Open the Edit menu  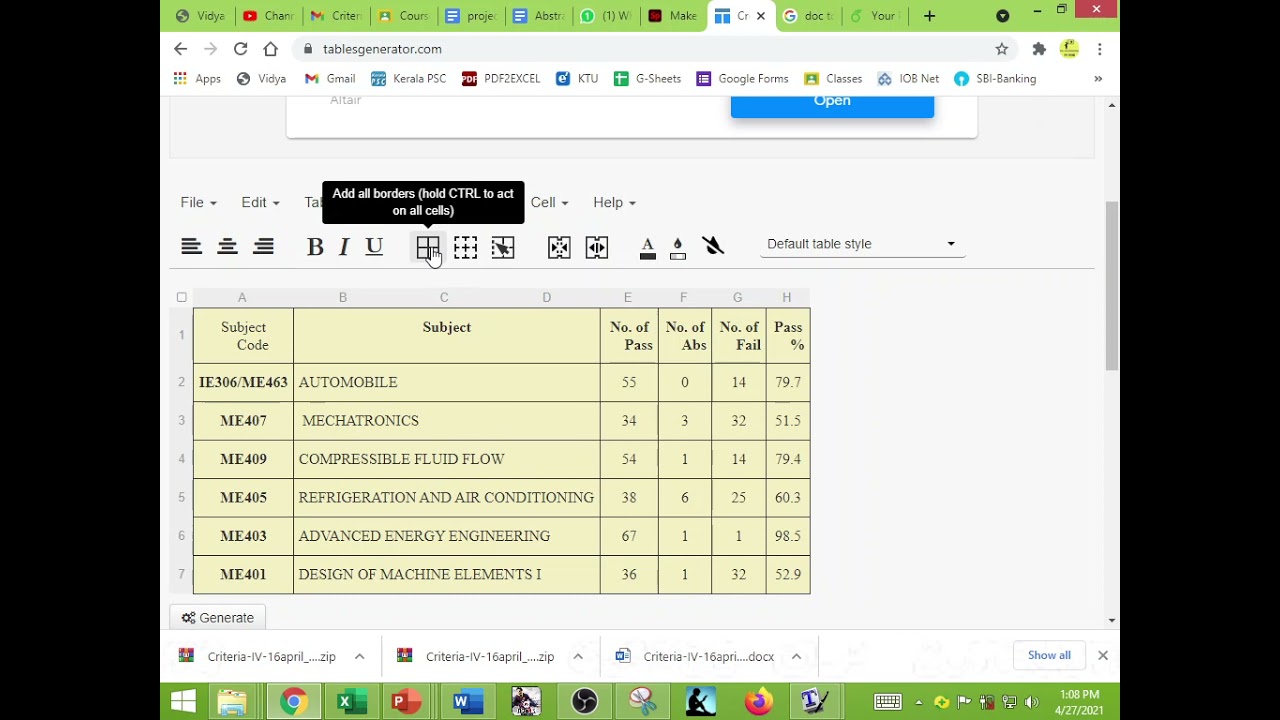point(260,202)
